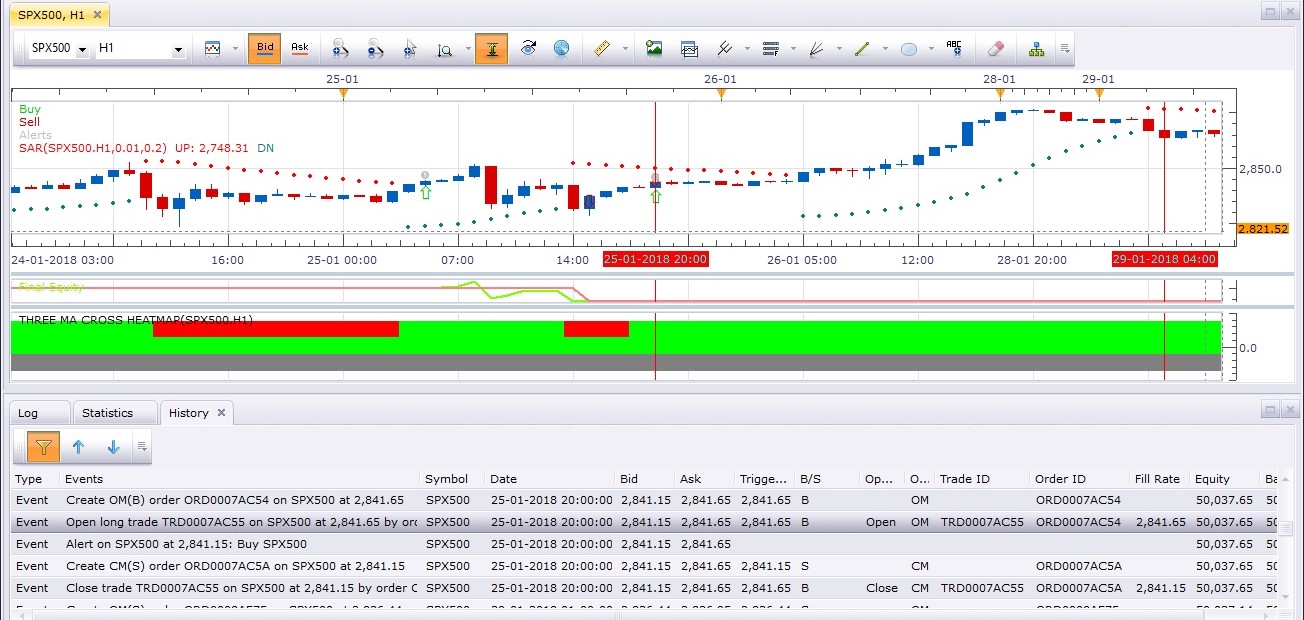Click the picture snapshot icon in toolbar

[x=654, y=48]
